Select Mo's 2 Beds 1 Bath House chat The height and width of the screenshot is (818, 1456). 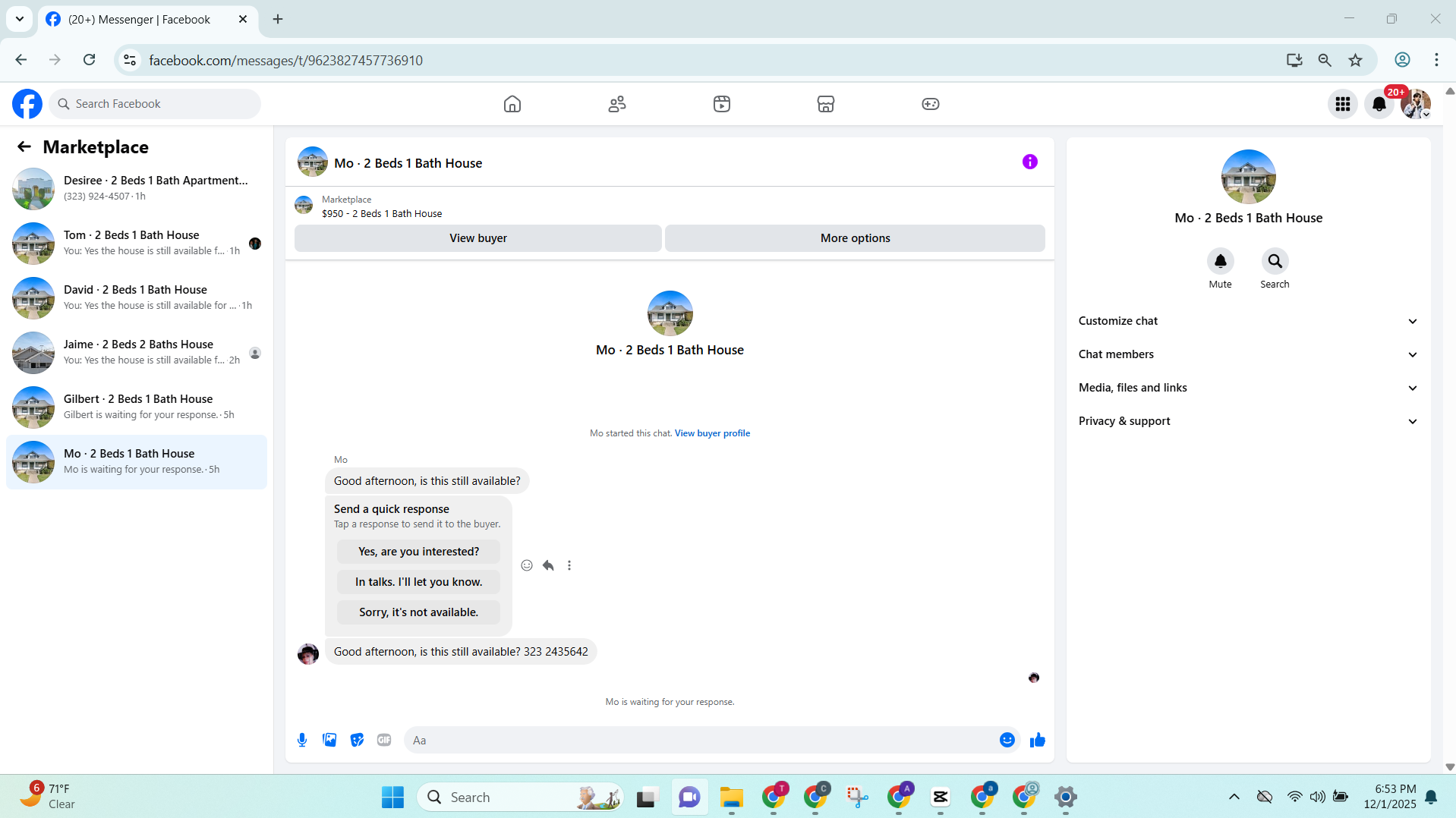pyautogui.click(x=137, y=462)
